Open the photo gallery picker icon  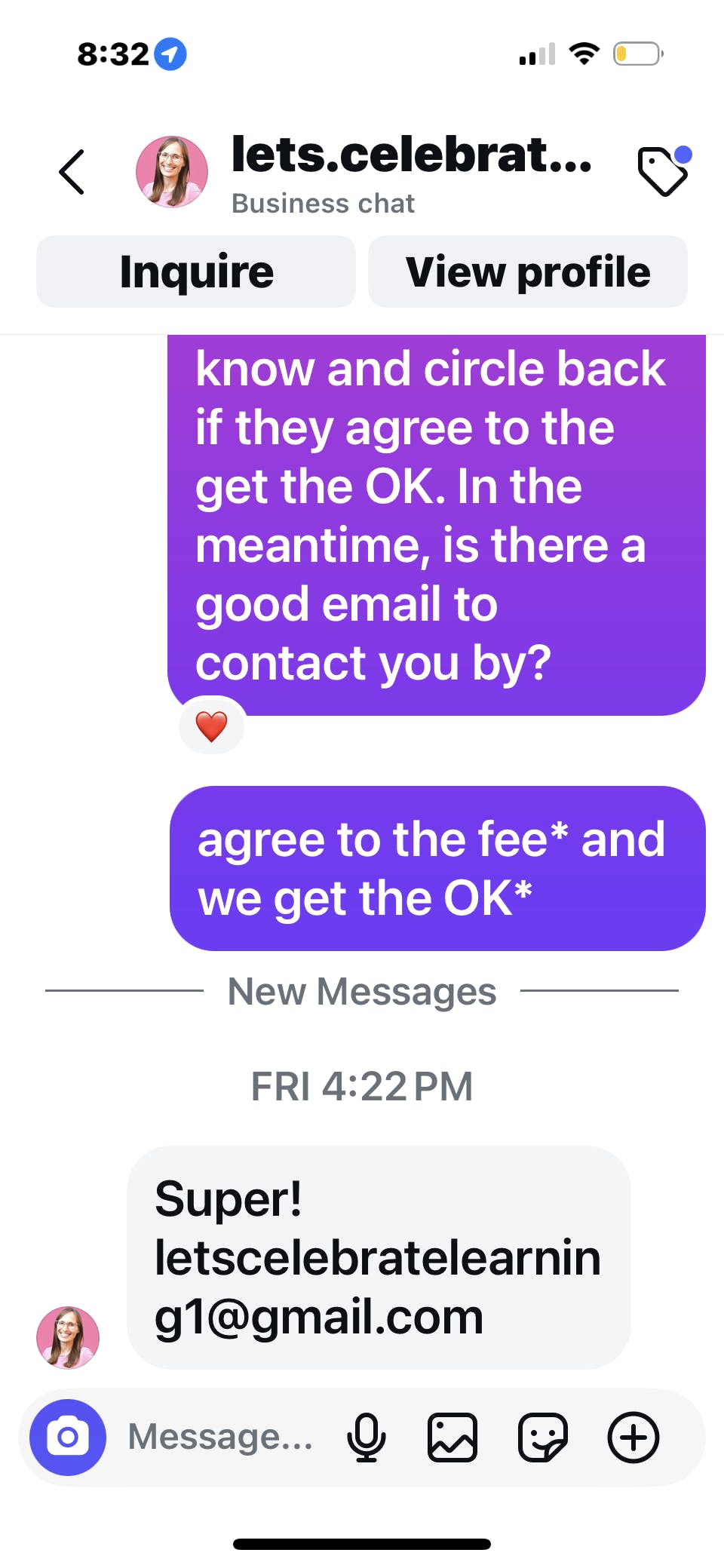pos(452,1438)
